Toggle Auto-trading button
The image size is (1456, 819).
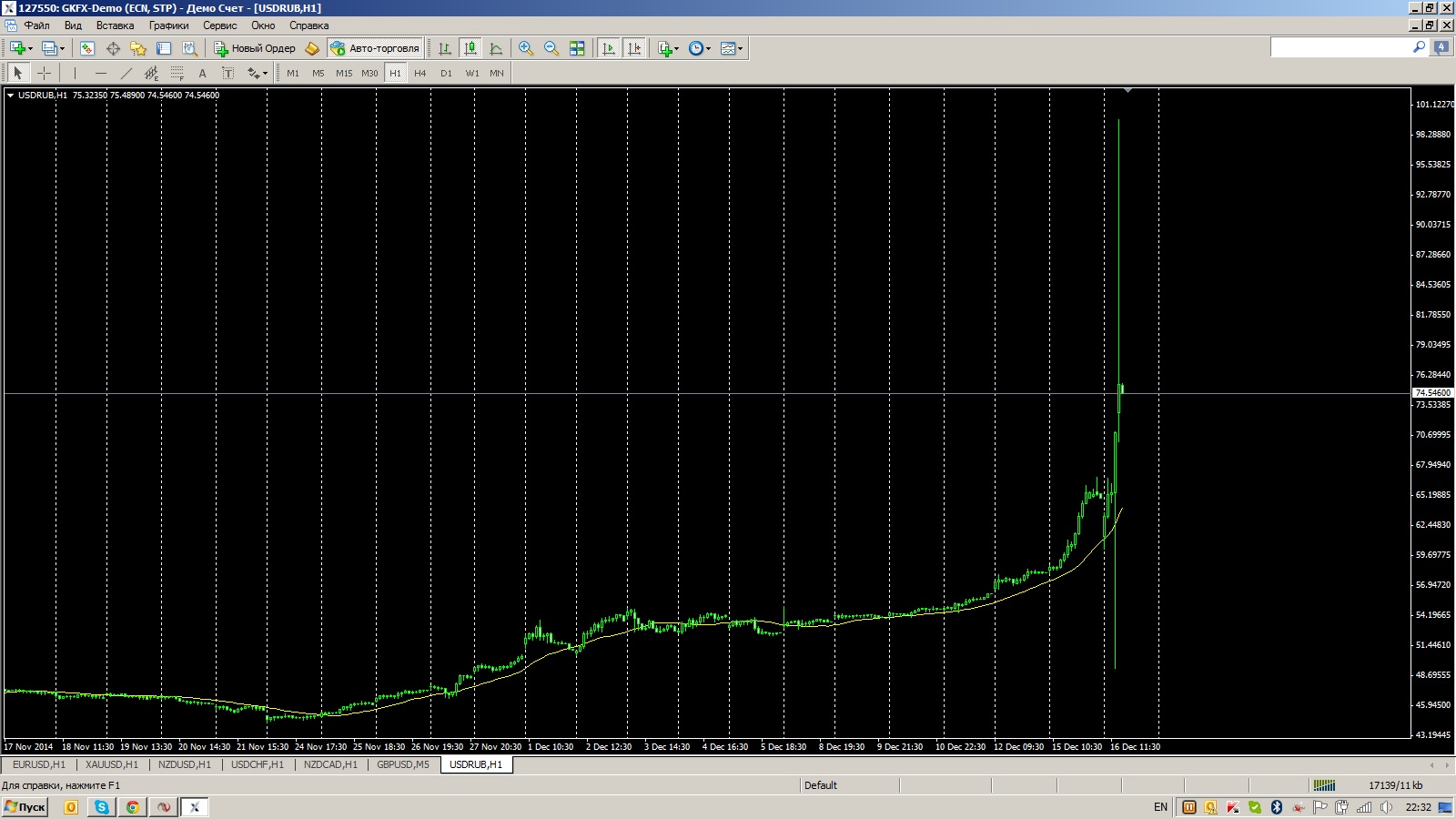click(x=375, y=48)
